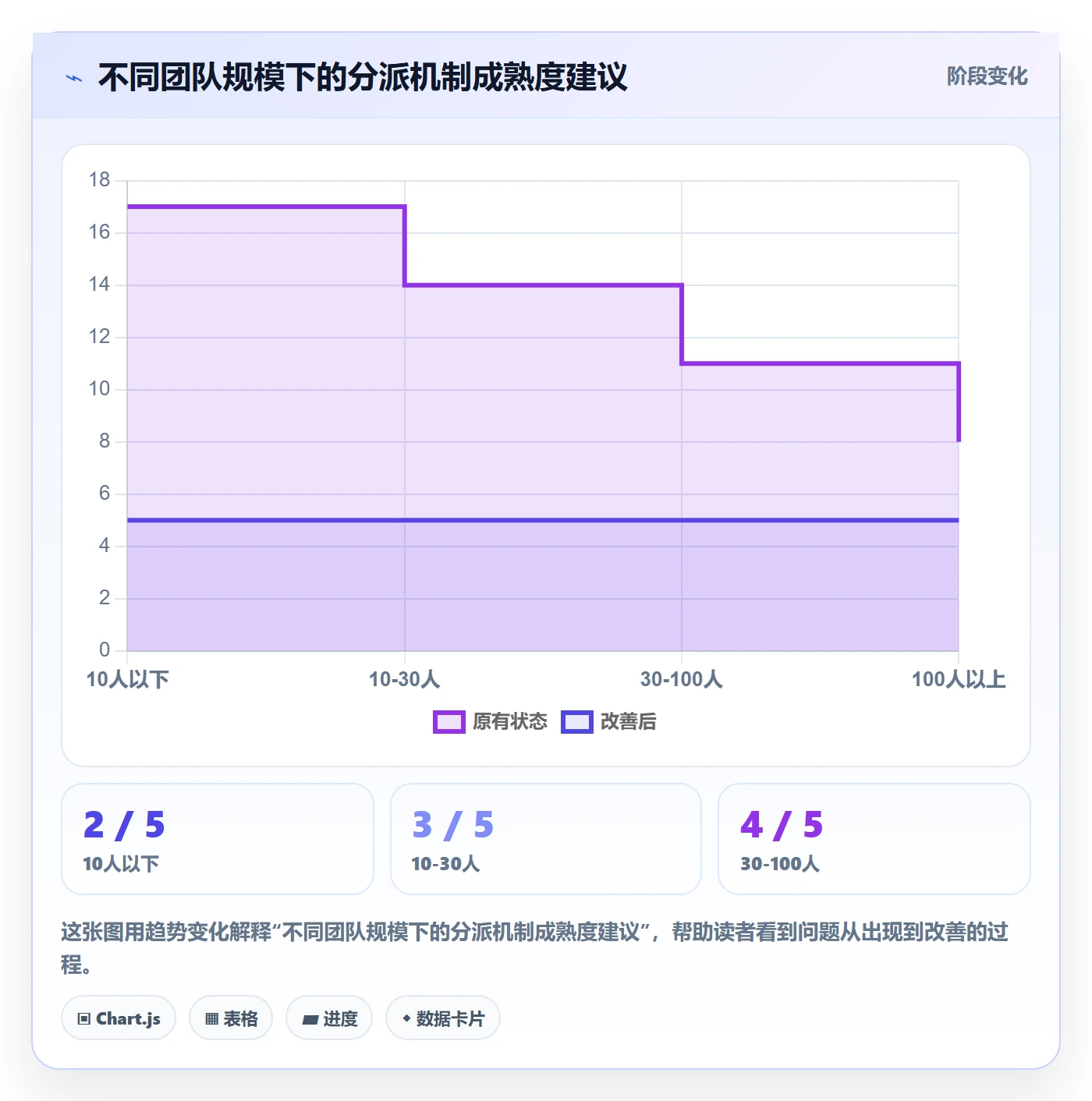
Task: Click the 30-100人 x-axis label
Action: pyautogui.click(x=682, y=679)
